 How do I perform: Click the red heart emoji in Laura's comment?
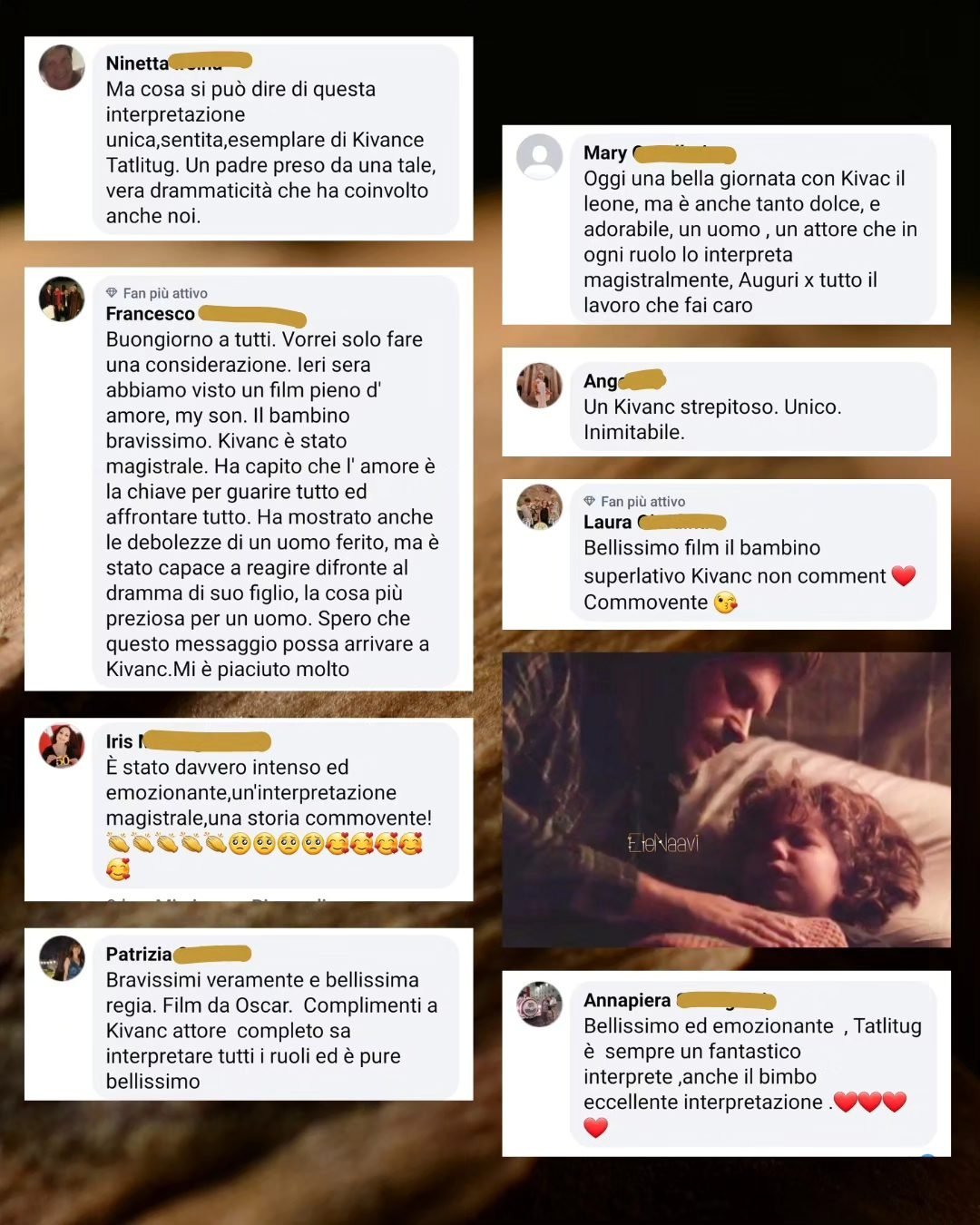coord(903,575)
